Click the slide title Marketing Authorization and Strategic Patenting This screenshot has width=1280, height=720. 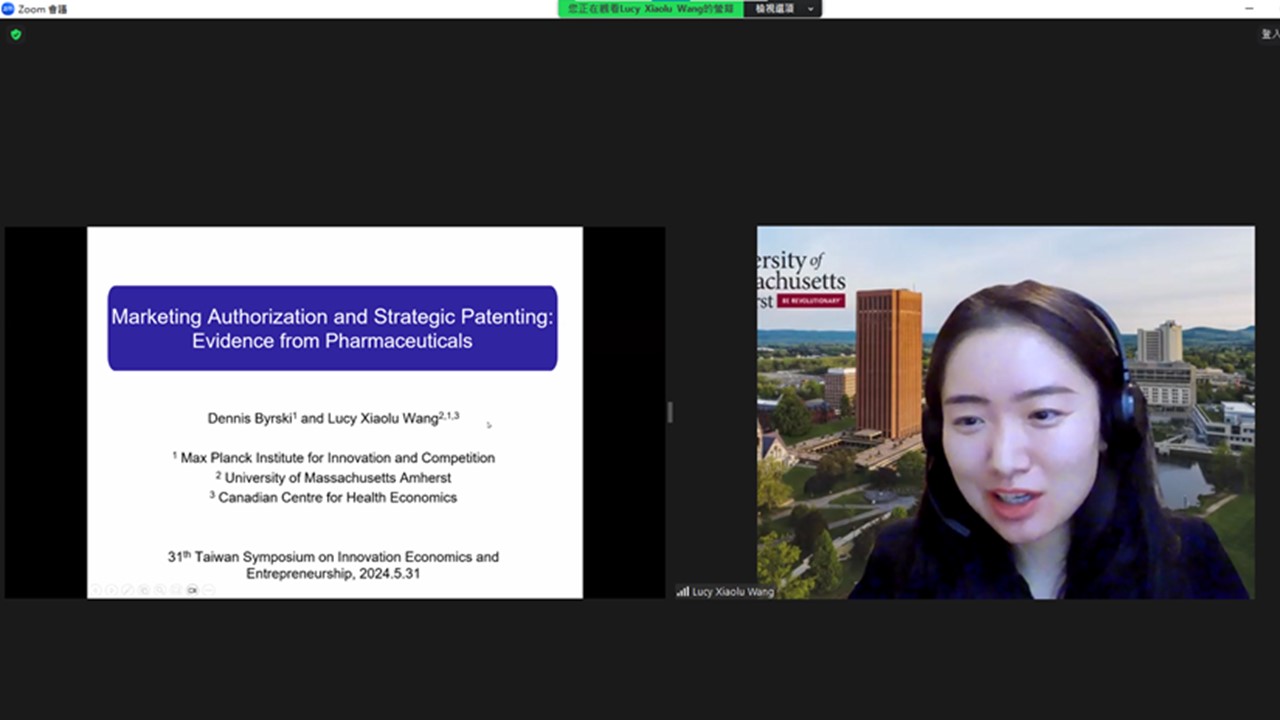tap(332, 328)
